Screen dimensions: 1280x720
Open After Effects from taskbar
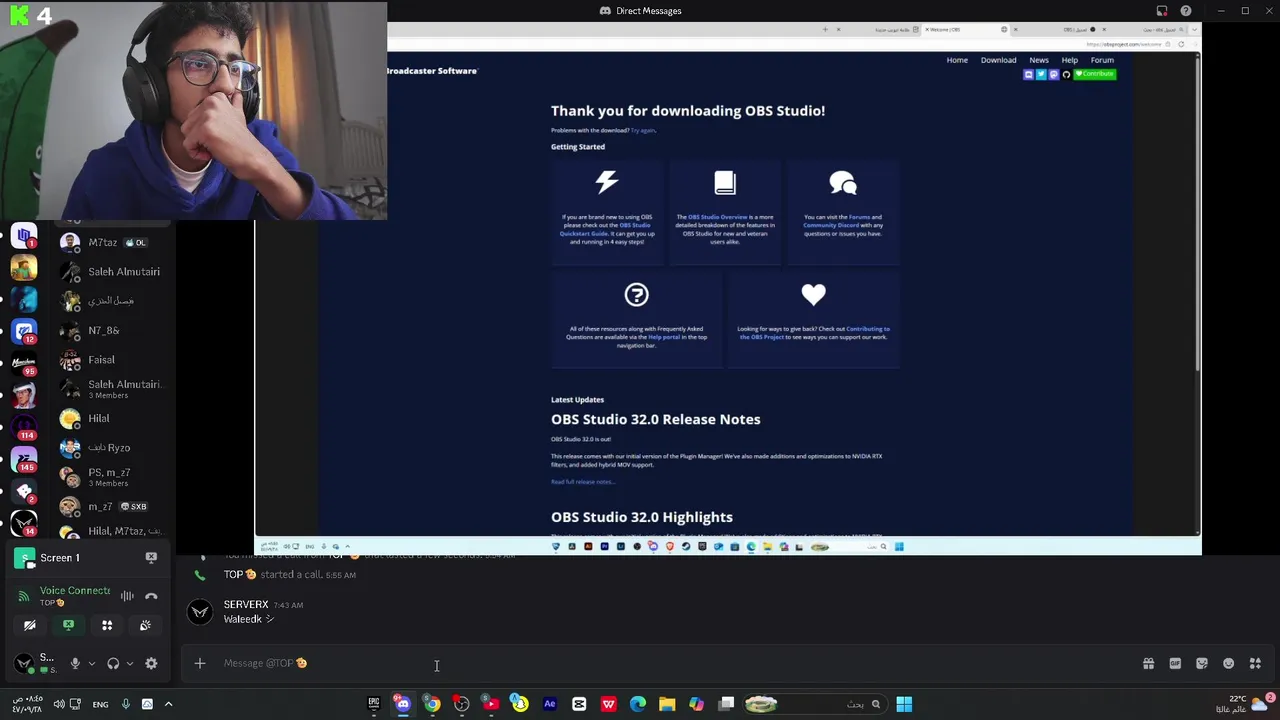tap(549, 704)
